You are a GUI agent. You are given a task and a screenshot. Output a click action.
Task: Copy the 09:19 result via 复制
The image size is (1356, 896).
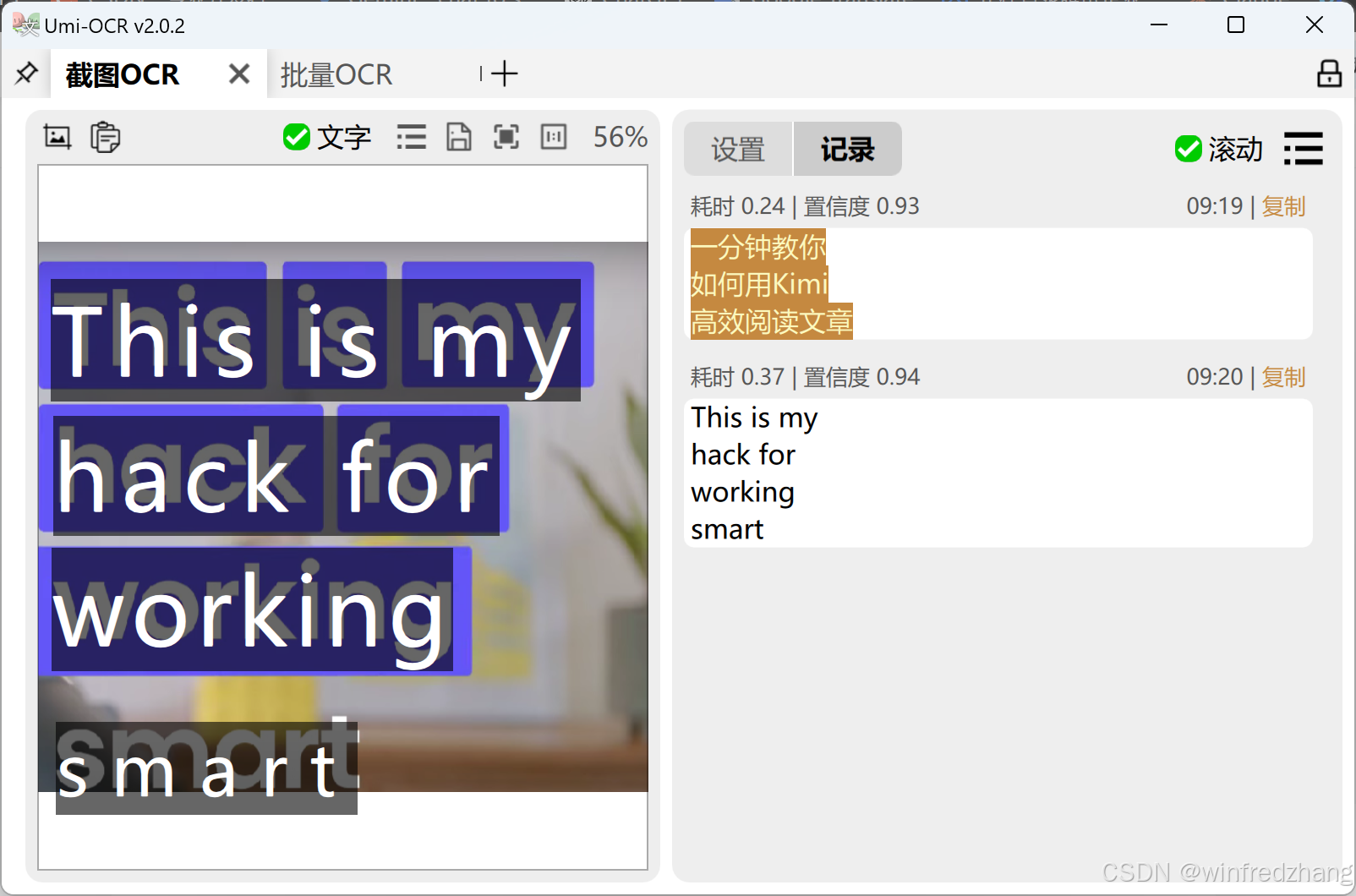coord(1283,206)
